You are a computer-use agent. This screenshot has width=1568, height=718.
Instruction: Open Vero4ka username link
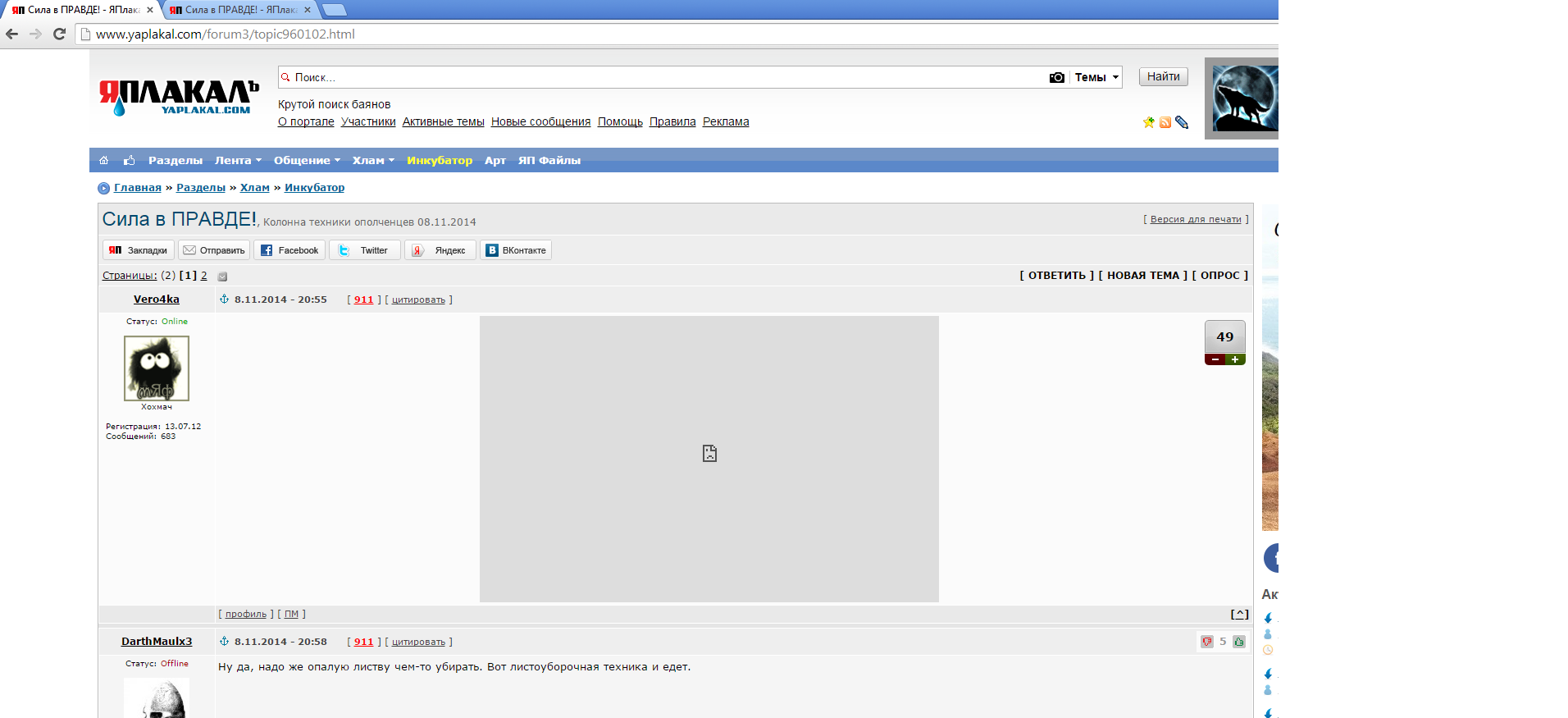pyautogui.click(x=157, y=300)
